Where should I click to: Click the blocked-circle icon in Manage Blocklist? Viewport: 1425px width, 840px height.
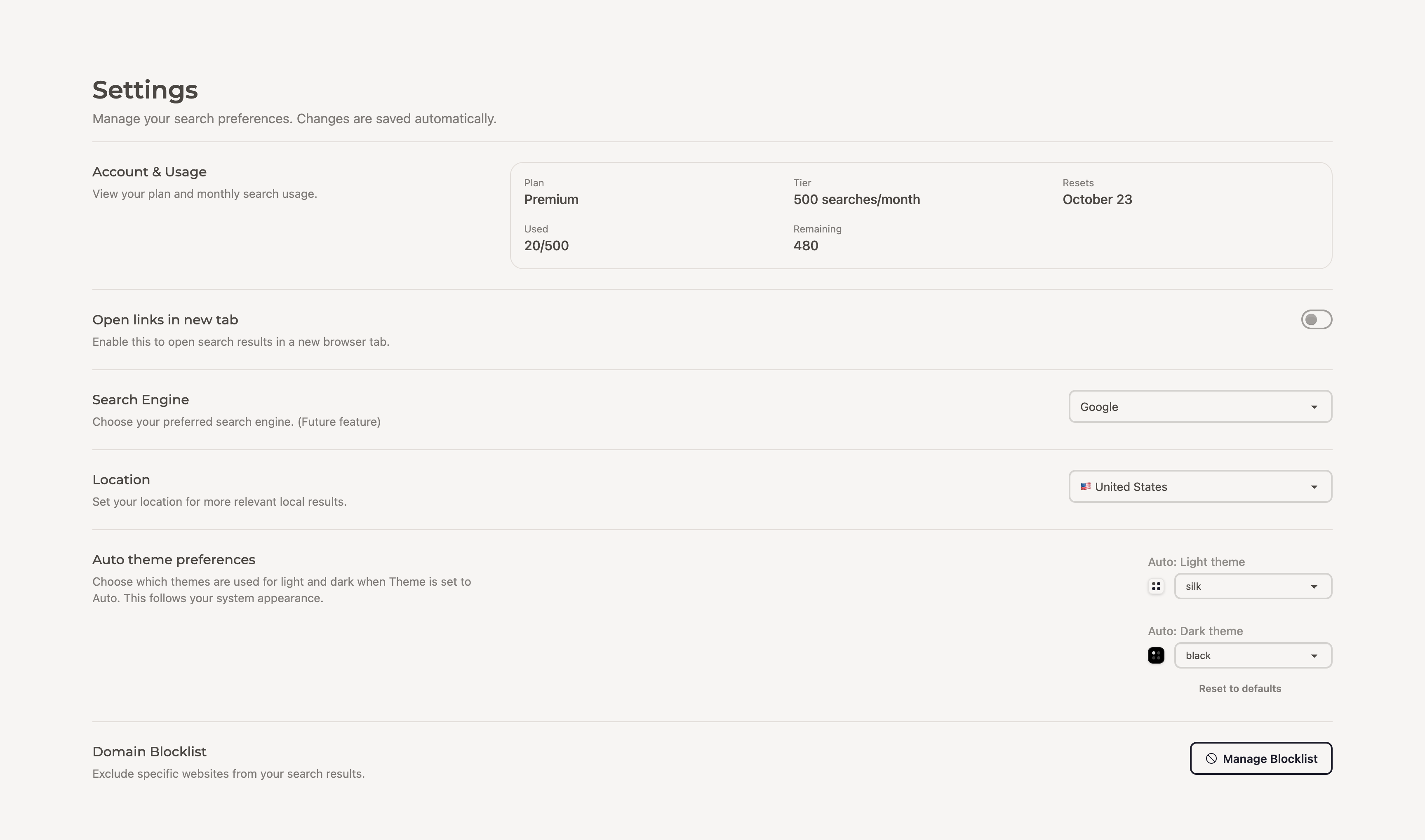[x=1211, y=759]
